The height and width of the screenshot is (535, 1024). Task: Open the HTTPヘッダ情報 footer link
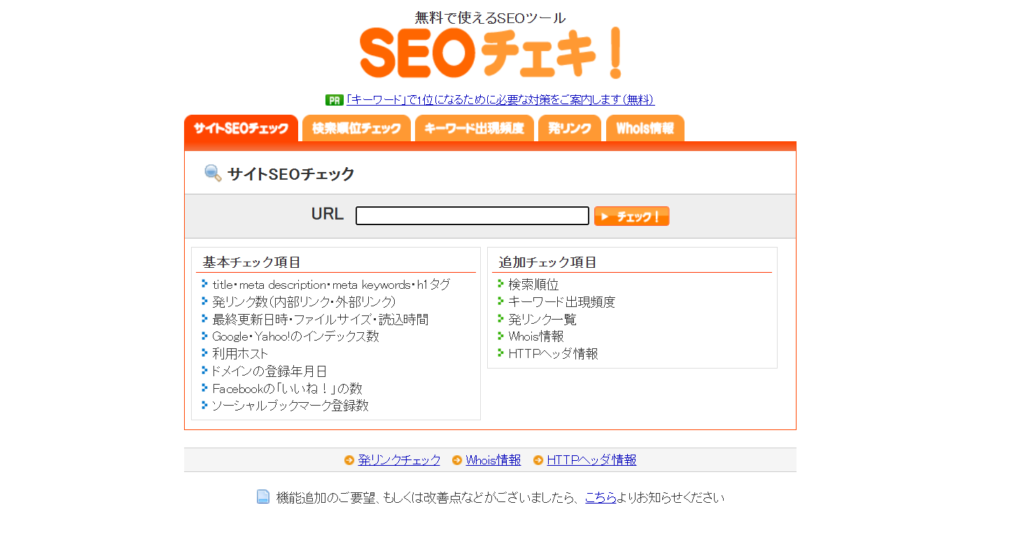591,461
